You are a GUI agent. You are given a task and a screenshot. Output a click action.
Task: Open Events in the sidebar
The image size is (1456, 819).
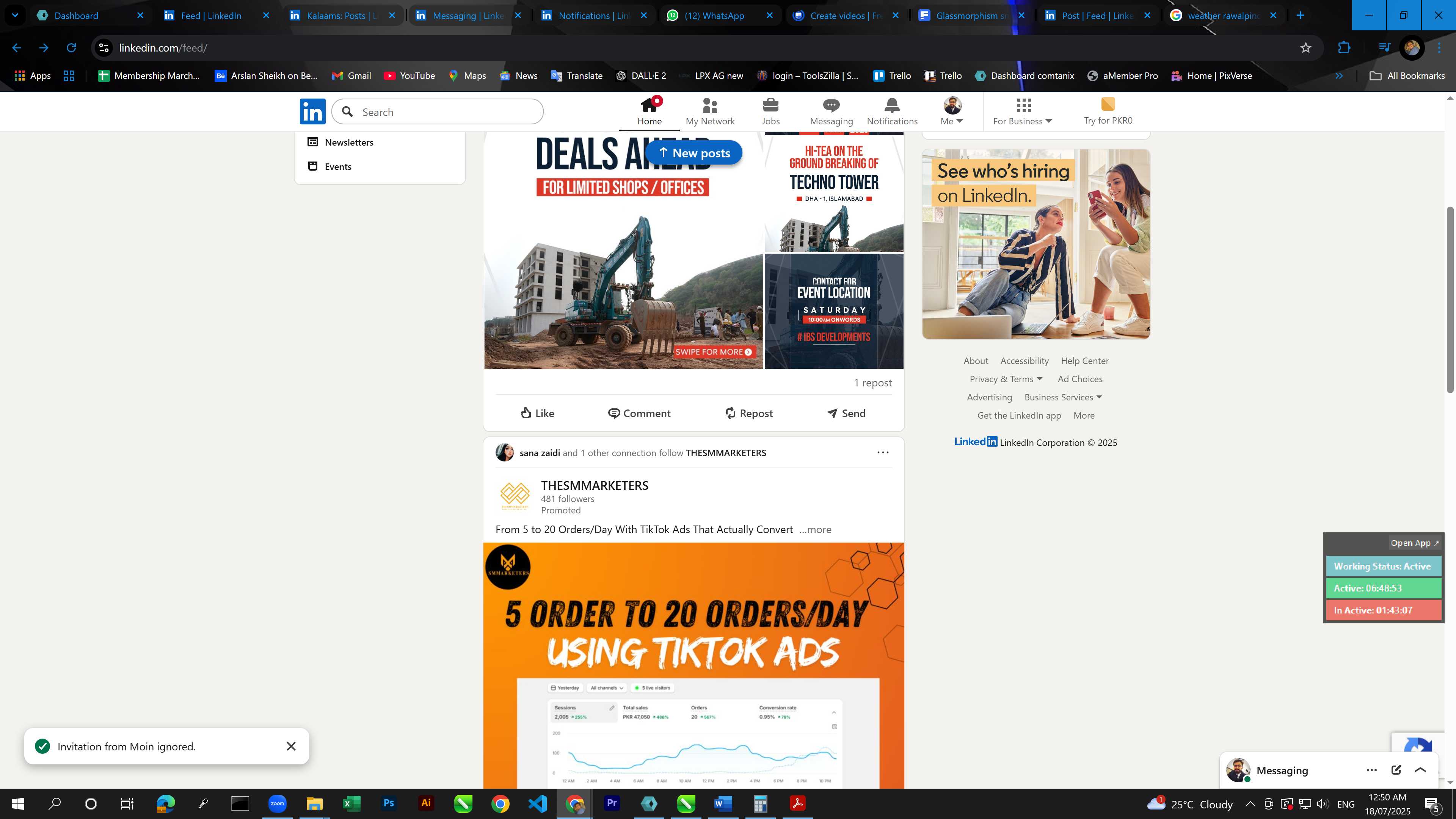pos(329,167)
